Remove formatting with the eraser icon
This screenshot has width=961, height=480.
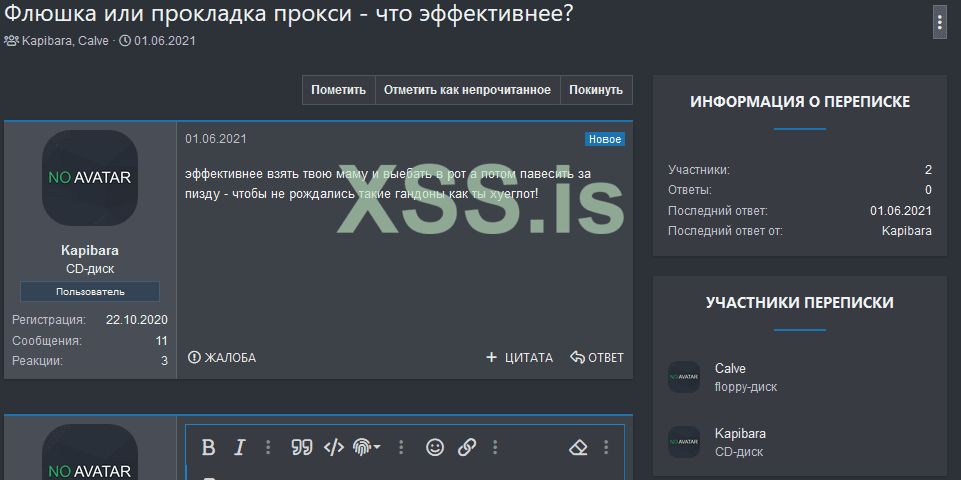579,448
